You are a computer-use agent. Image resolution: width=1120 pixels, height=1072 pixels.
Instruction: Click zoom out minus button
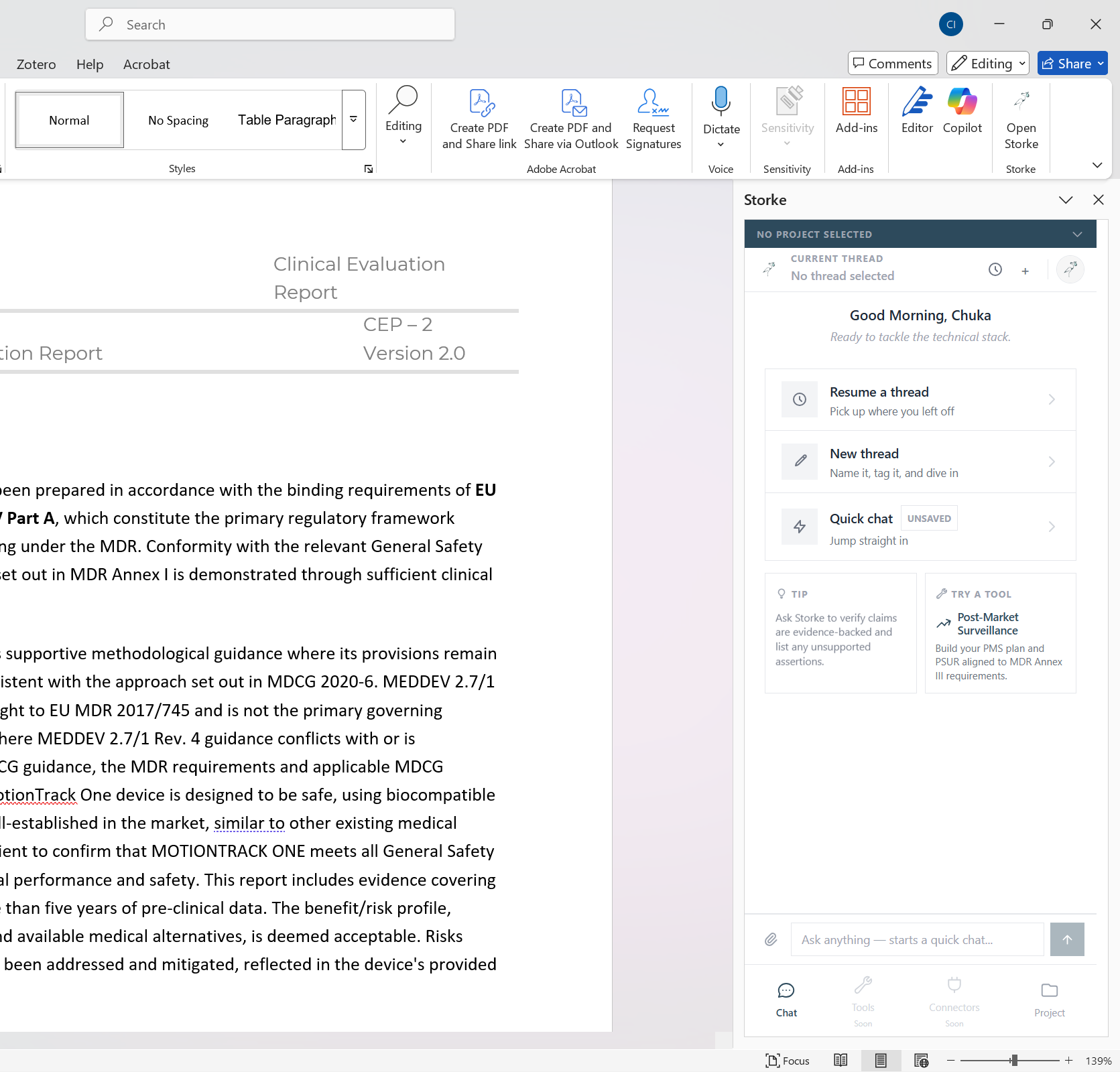point(950,1061)
